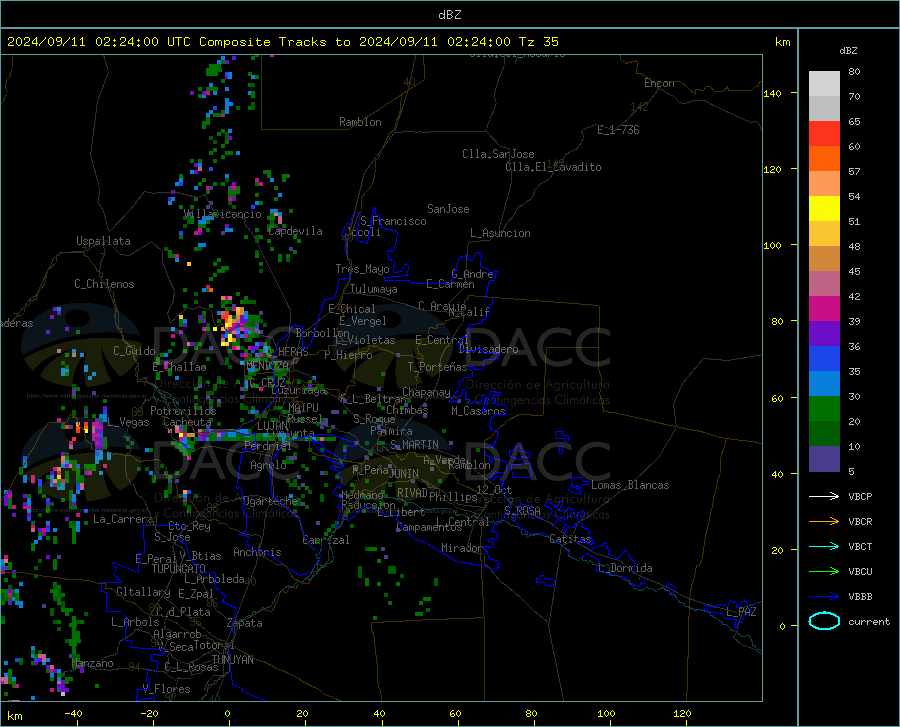Click the blue VBBB arrow legend icon

(824, 597)
